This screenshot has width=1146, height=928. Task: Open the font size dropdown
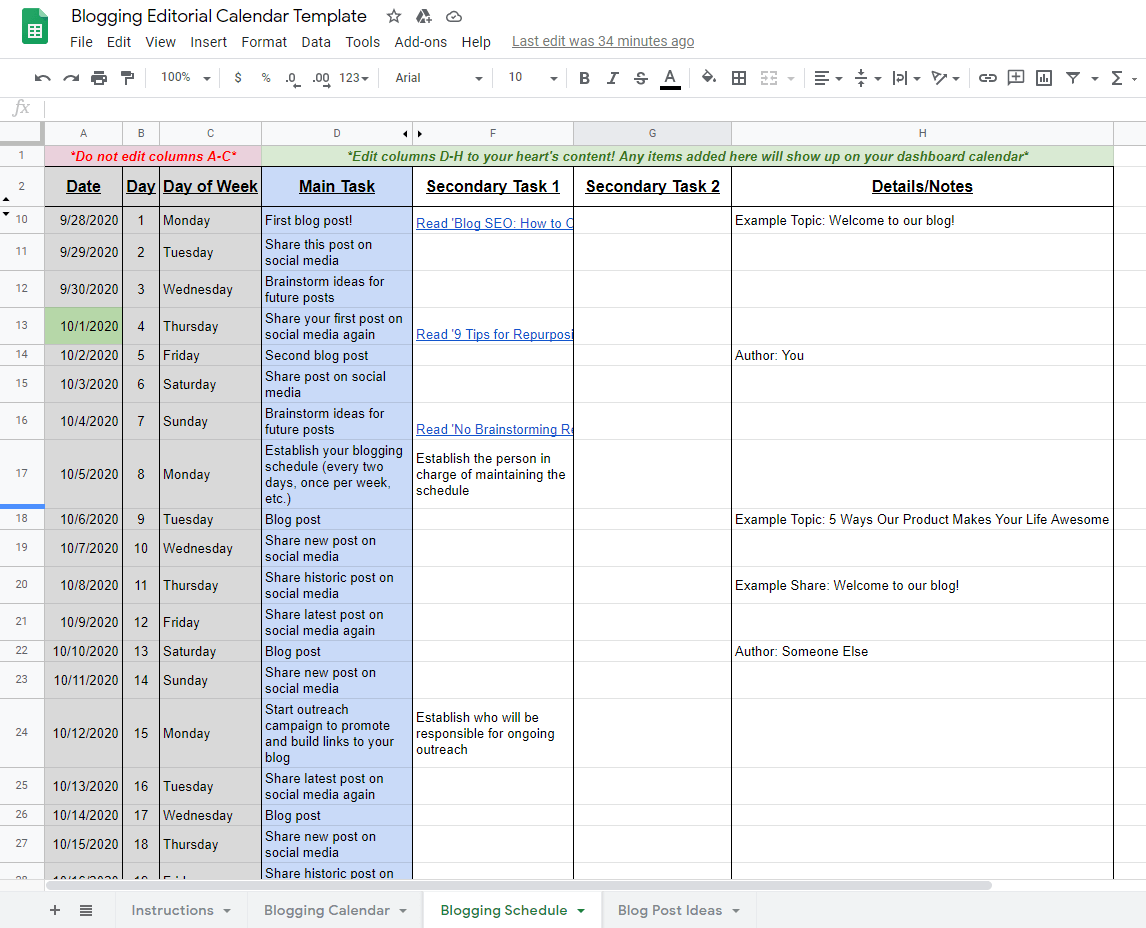pyautogui.click(x=530, y=77)
